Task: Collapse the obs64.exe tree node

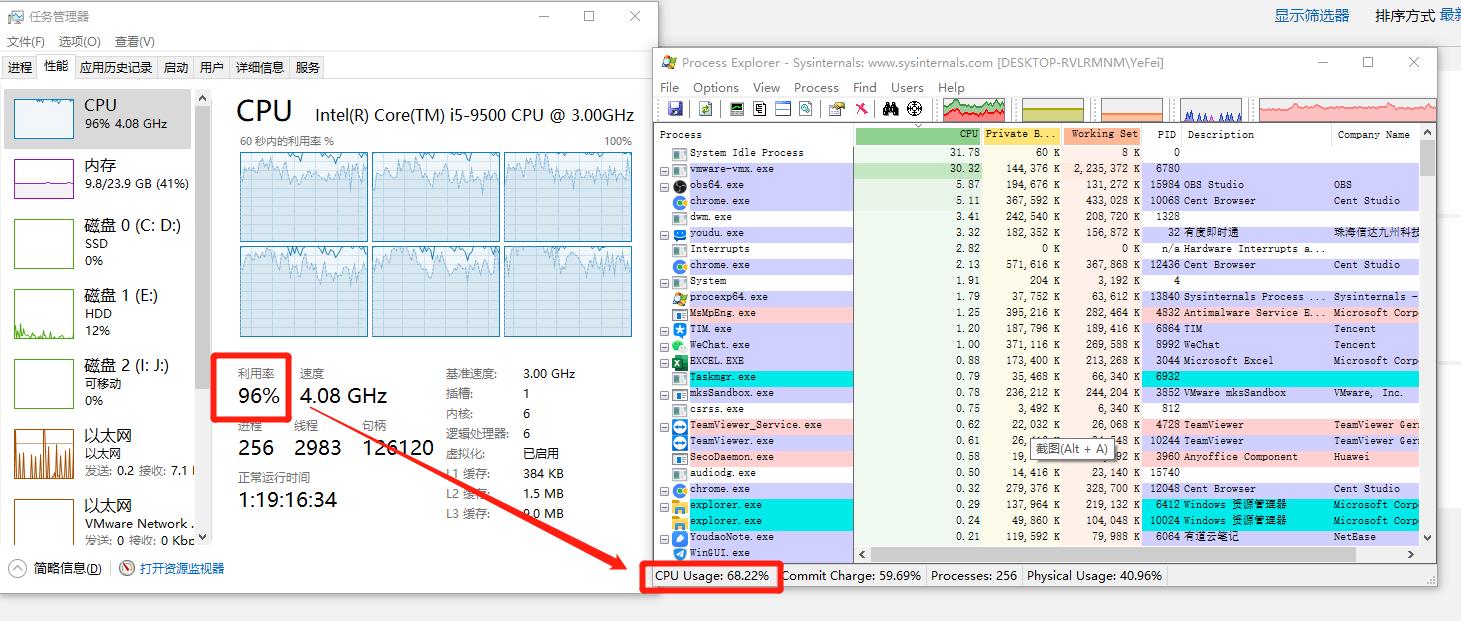Action: [x=665, y=185]
